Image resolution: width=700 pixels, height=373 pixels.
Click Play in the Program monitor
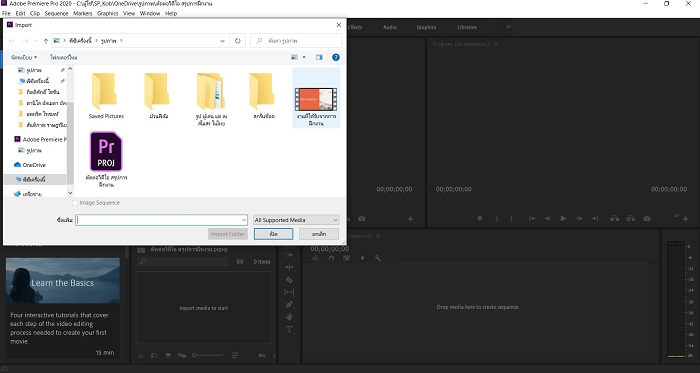[x=563, y=219]
